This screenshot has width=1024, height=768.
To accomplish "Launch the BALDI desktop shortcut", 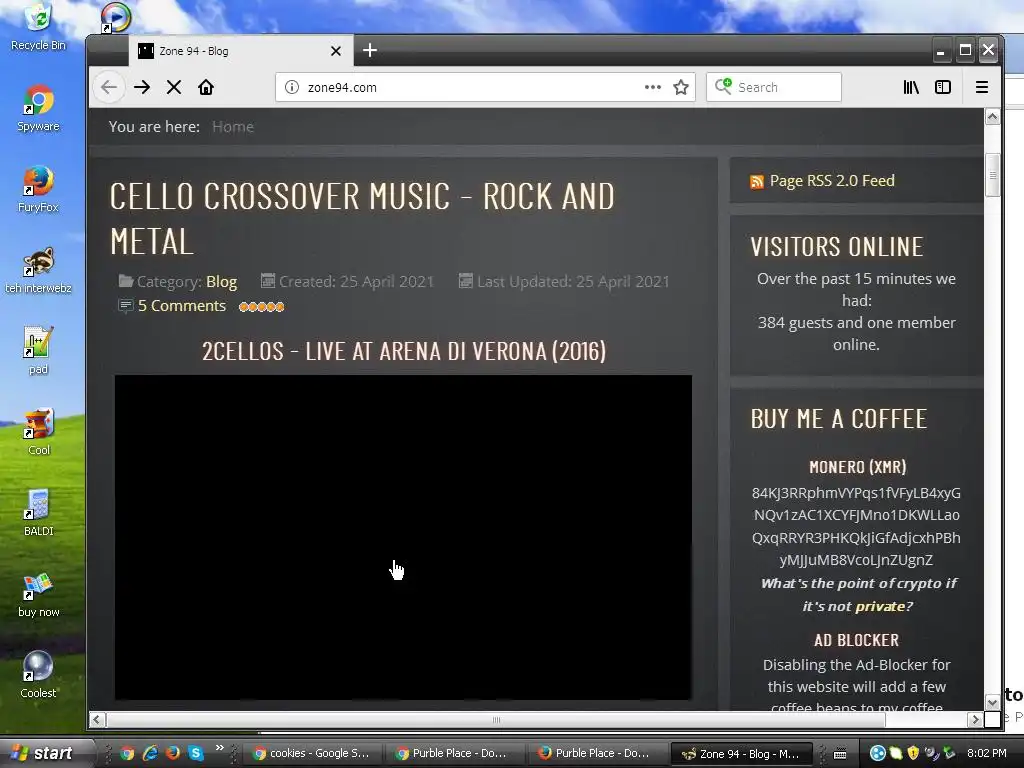I will point(39,513).
